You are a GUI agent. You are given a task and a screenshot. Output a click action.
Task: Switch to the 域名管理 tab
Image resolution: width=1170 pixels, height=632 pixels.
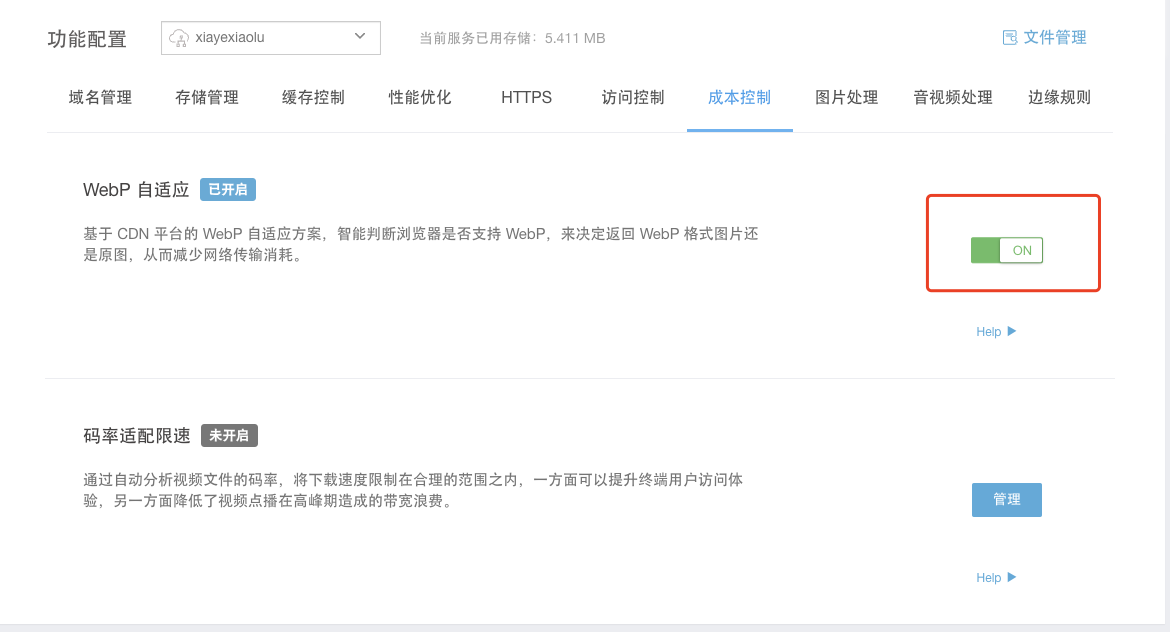(100, 97)
